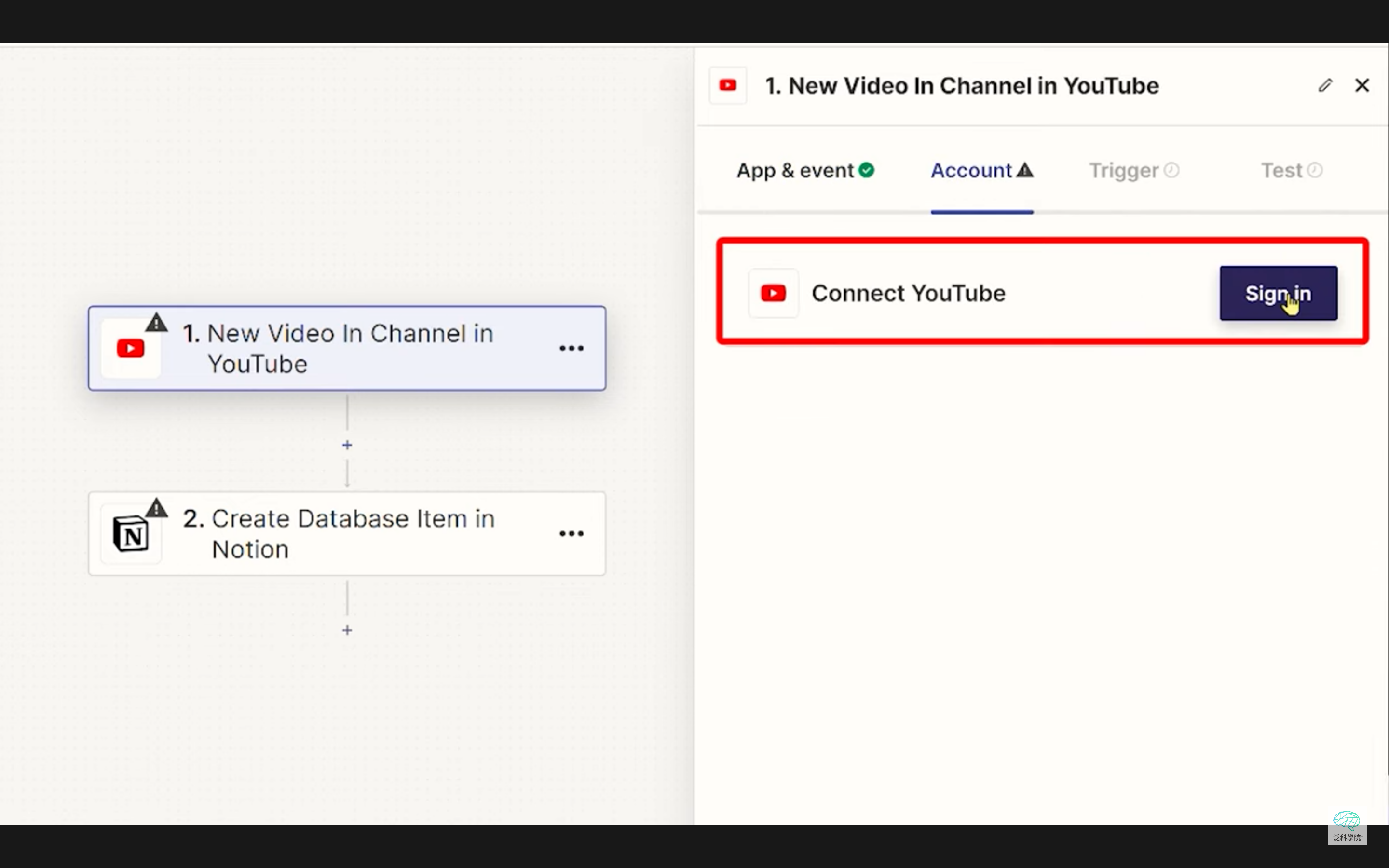Click the Sign in button
The image size is (1389, 868).
click(x=1278, y=293)
